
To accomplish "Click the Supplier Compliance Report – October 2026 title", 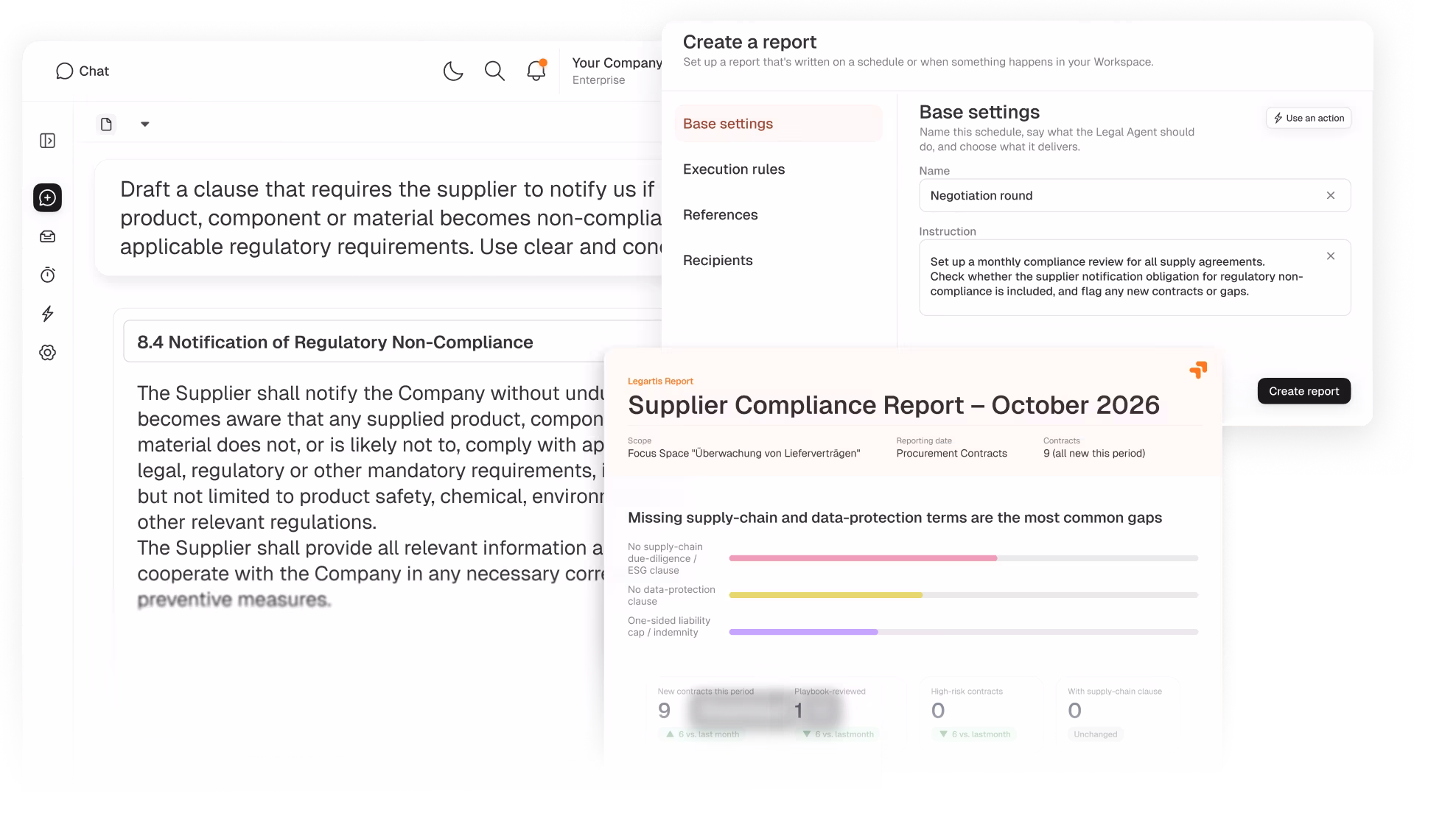I will point(894,405).
